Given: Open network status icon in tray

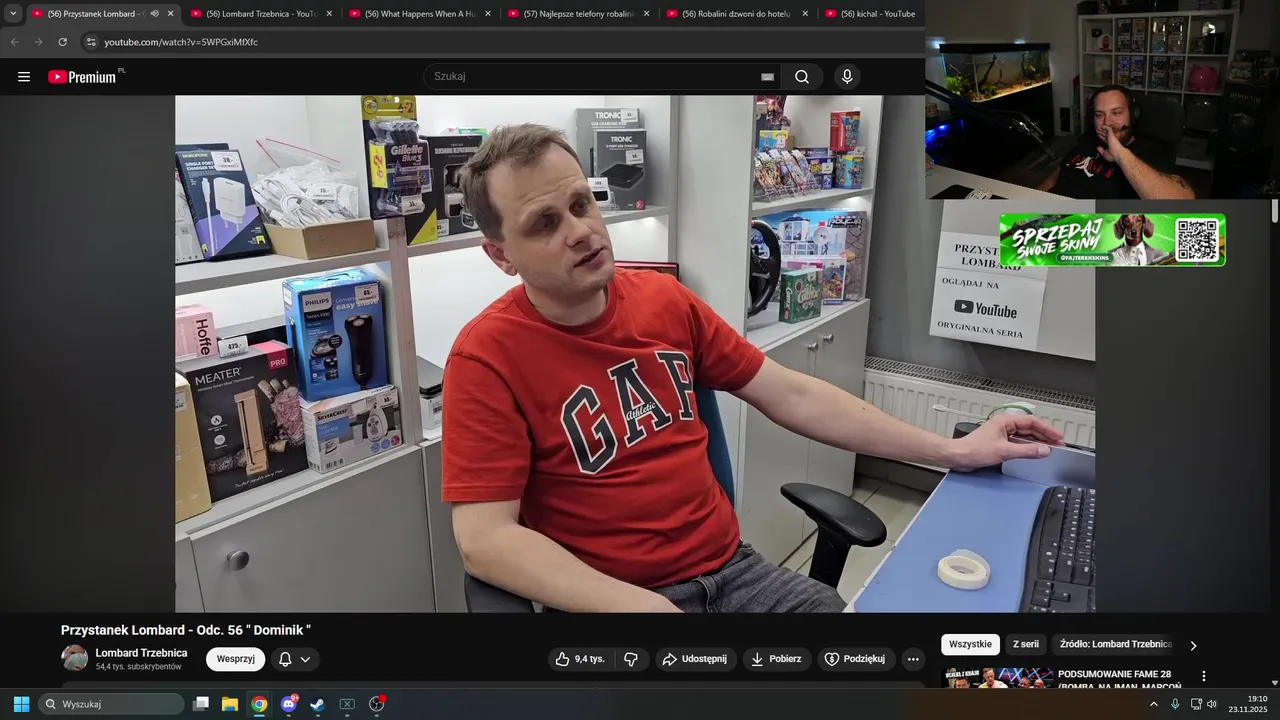Looking at the screenshot, I should tap(1196, 704).
